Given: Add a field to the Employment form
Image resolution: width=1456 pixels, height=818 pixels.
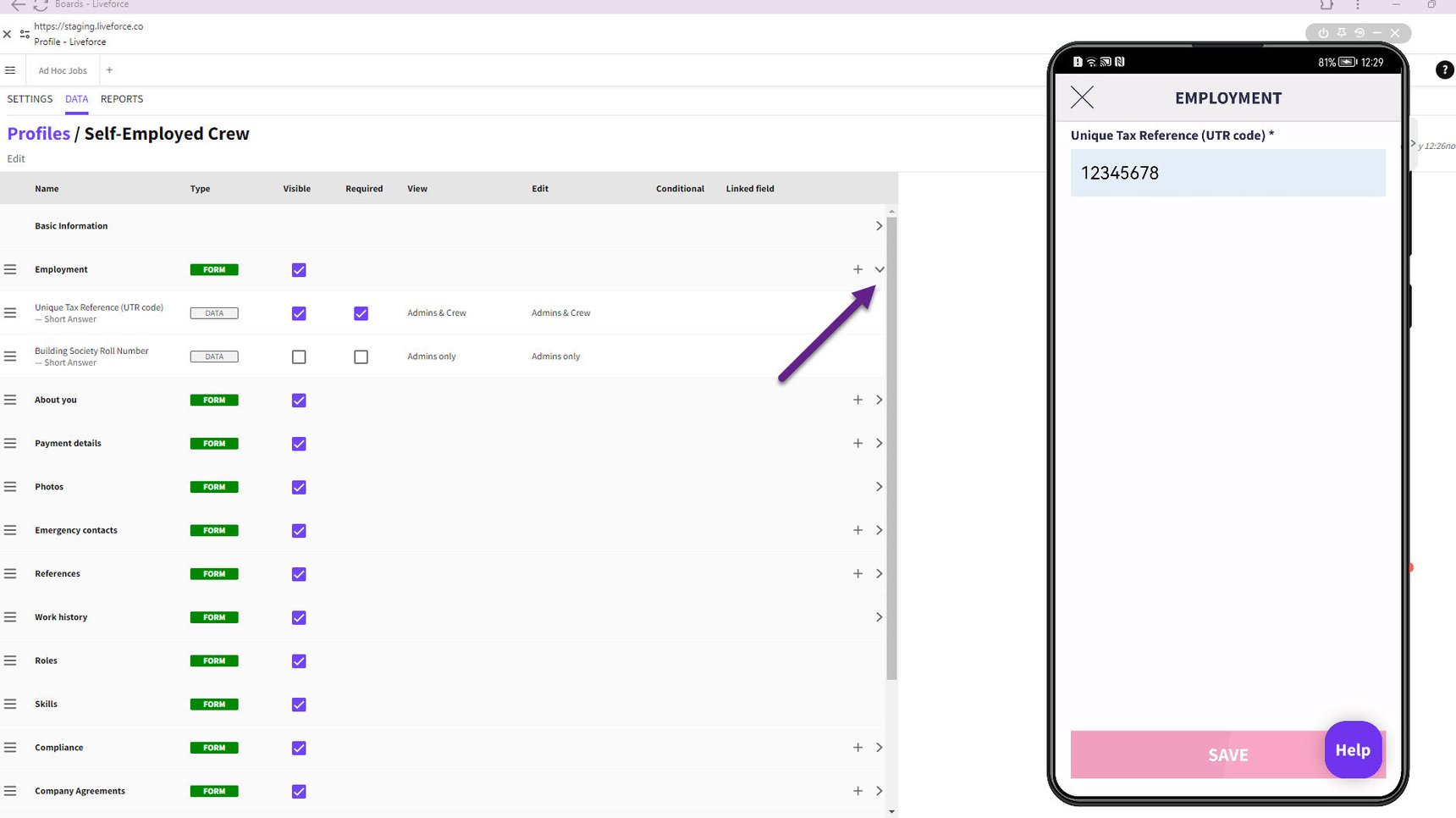Looking at the screenshot, I should [x=858, y=269].
